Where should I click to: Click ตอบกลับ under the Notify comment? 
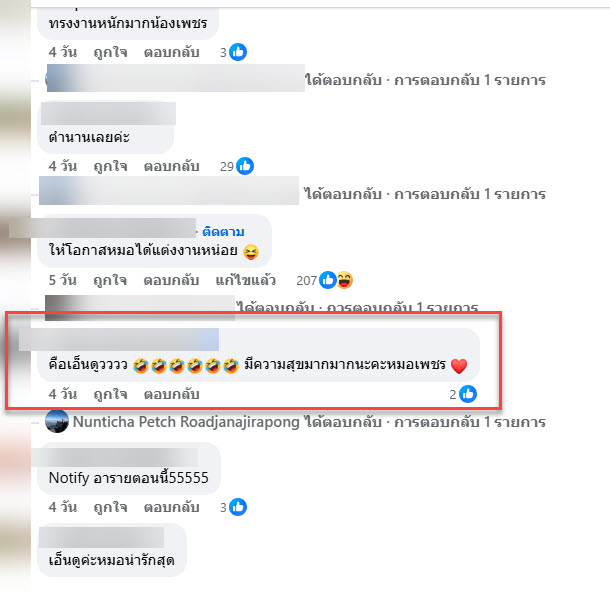coord(172,507)
